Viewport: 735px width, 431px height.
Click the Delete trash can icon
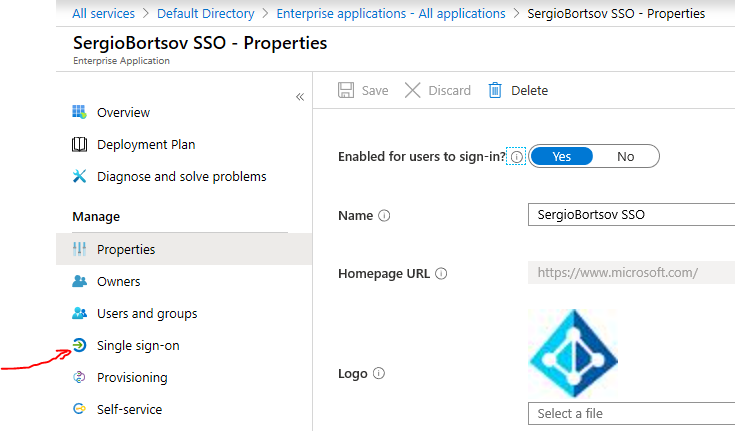[494, 90]
